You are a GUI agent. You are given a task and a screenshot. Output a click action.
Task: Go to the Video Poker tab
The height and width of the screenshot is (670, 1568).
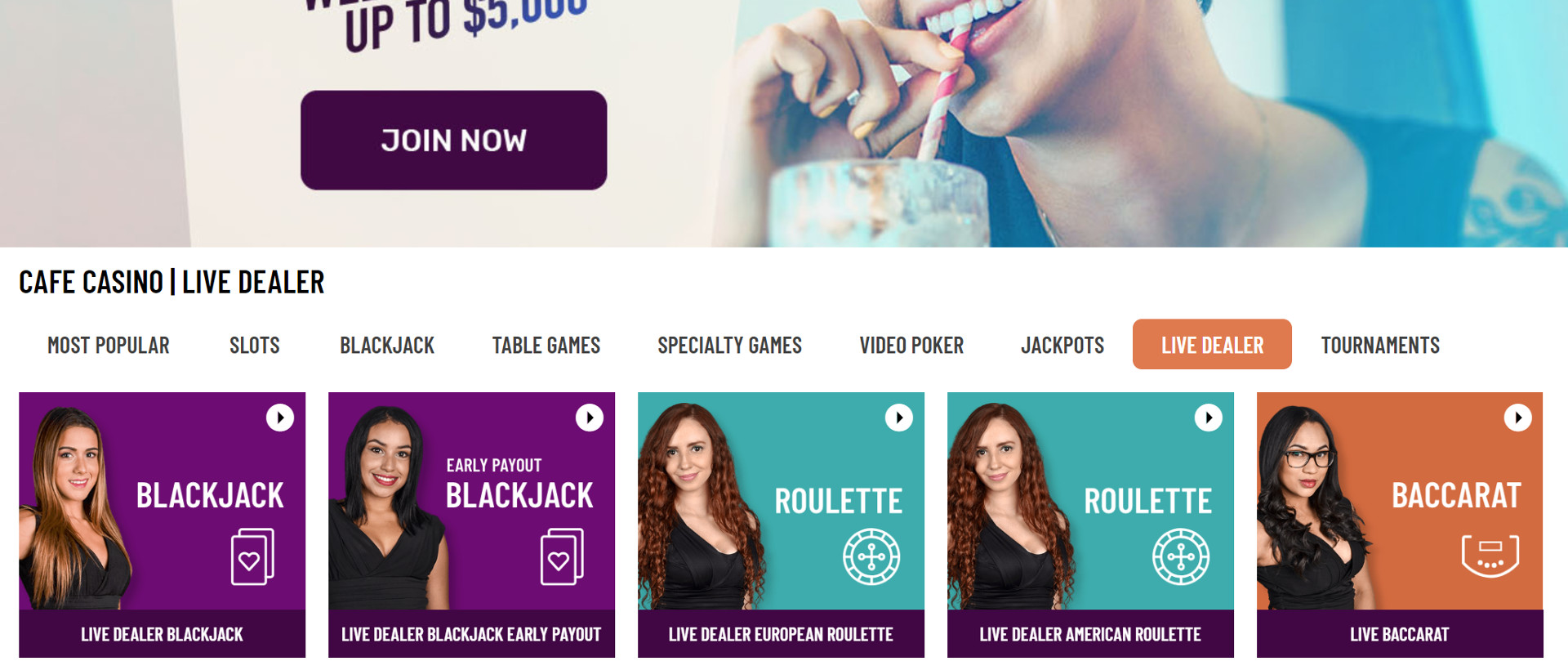911,346
